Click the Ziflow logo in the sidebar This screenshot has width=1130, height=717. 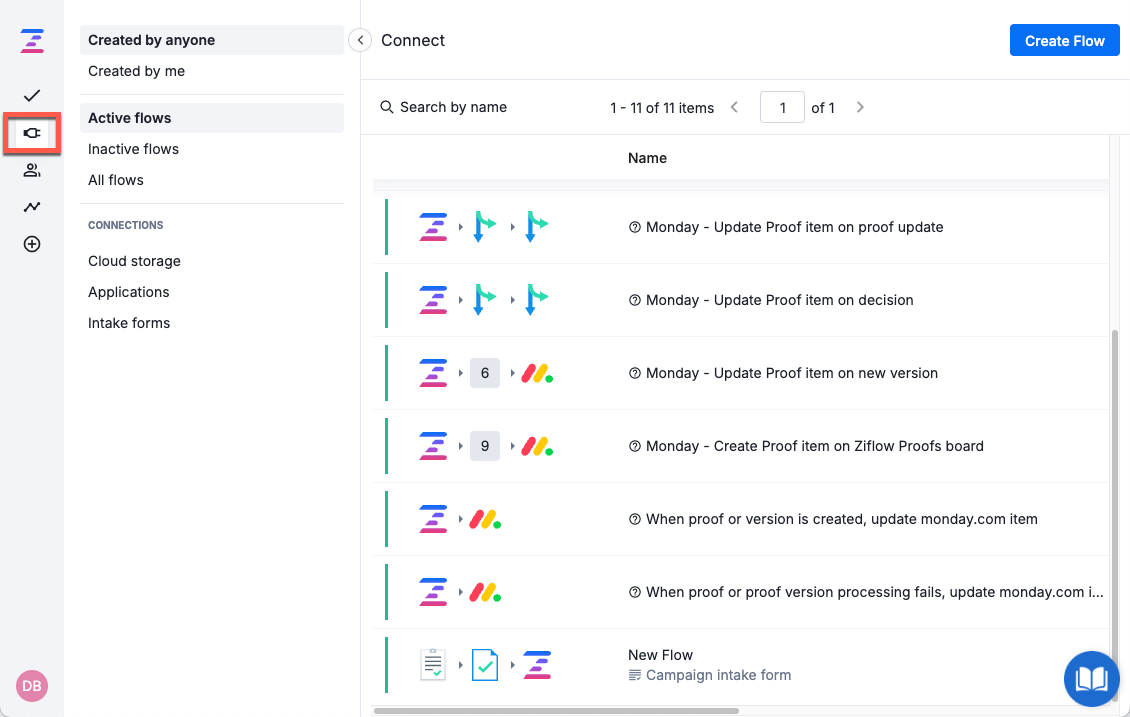[x=32, y=41]
